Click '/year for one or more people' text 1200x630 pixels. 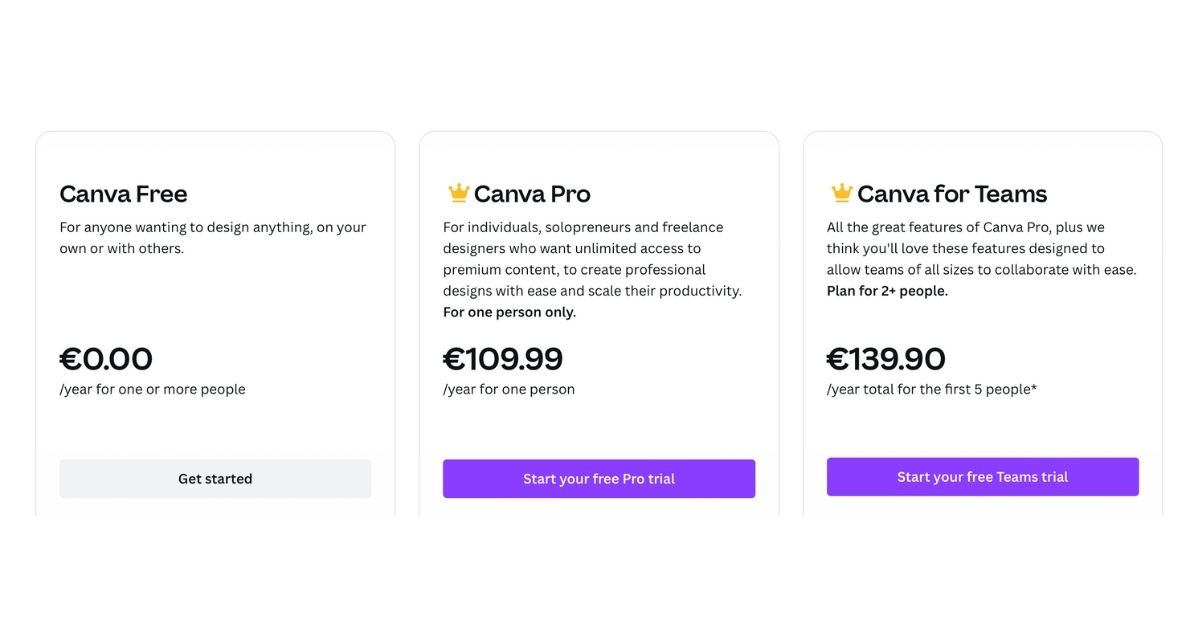[152, 389]
